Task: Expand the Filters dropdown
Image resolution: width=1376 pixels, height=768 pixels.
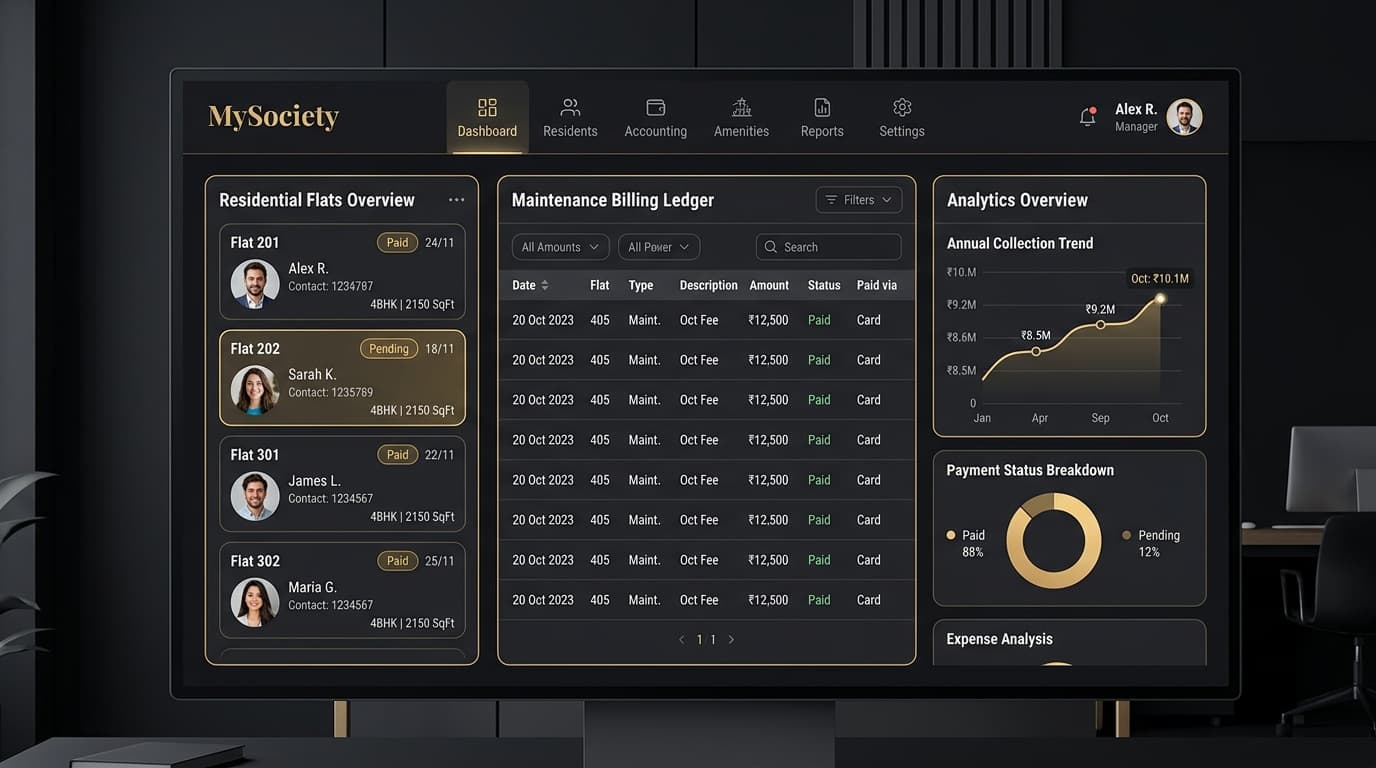Action: [859, 200]
